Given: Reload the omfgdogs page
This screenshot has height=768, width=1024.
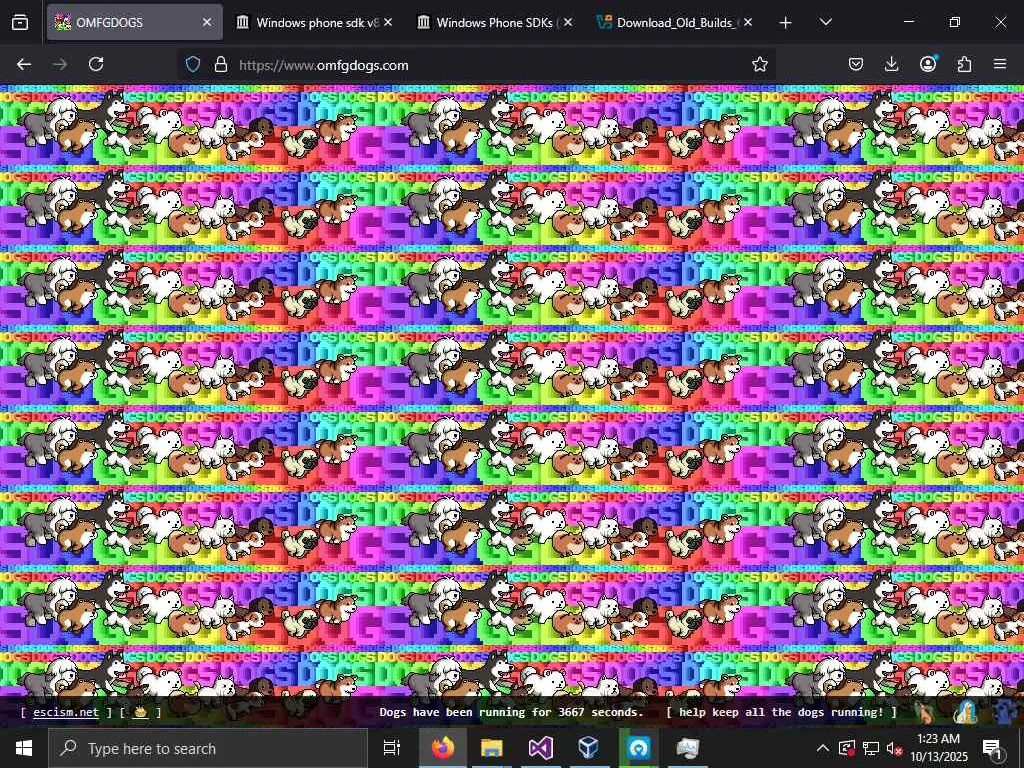Looking at the screenshot, I should [96, 64].
